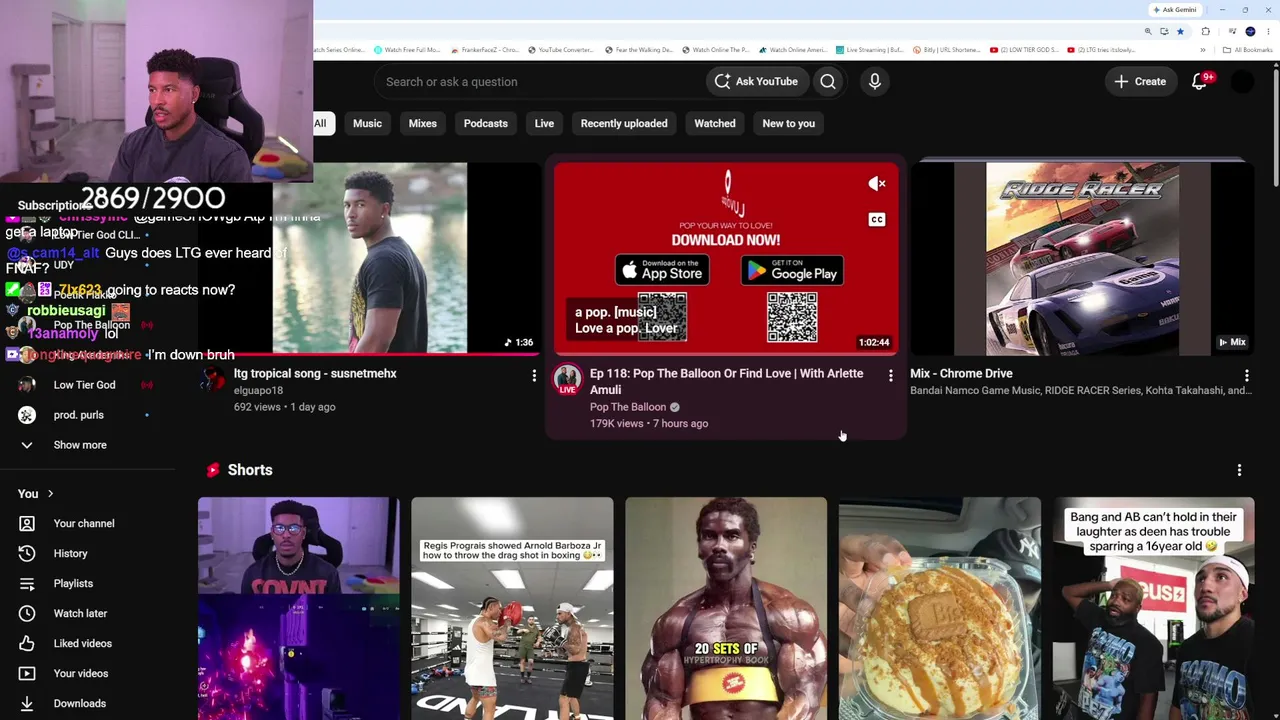Open the Chrome three-dot menu

pos(1269,31)
